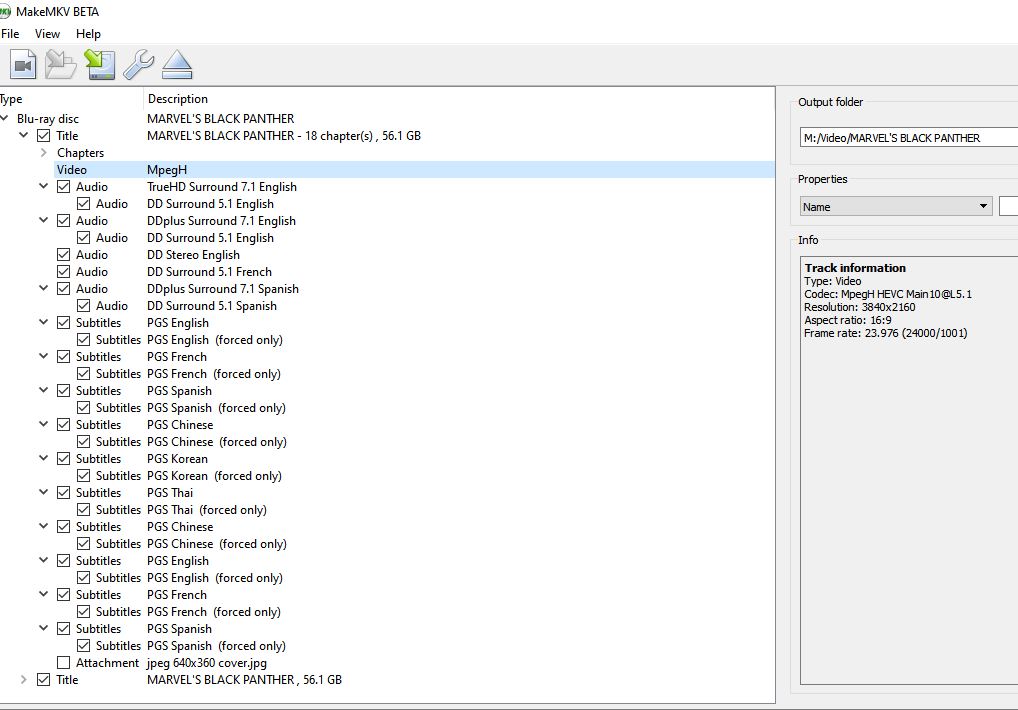This screenshot has height=710, width=1018.
Task: Click 'Resolution: 3840x2160' in Info panel
Action: [x=860, y=307]
